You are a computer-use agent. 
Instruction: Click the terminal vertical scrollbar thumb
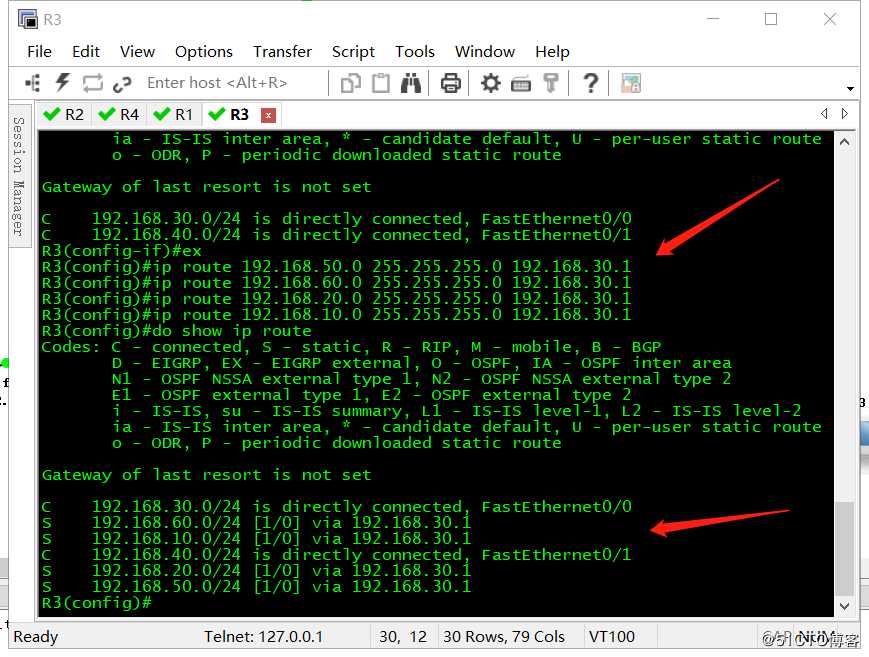click(x=845, y=548)
